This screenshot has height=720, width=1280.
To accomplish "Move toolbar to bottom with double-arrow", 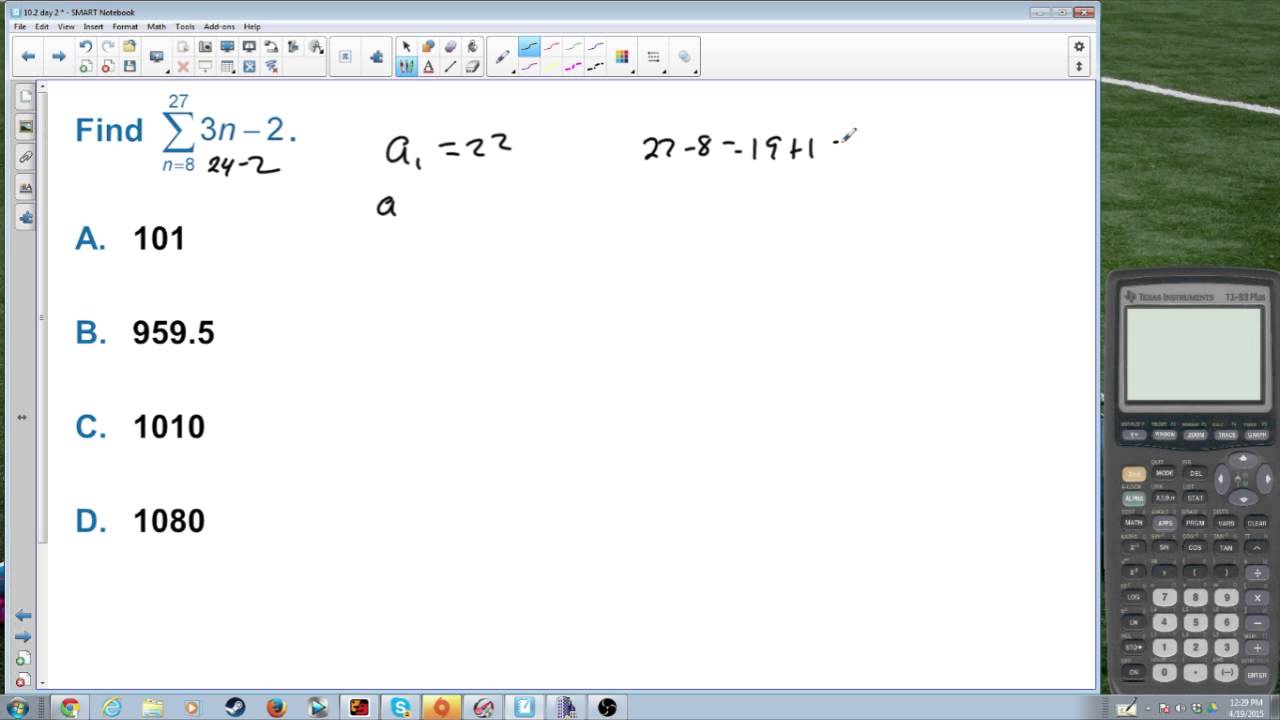I will click(x=1078, y=67).
